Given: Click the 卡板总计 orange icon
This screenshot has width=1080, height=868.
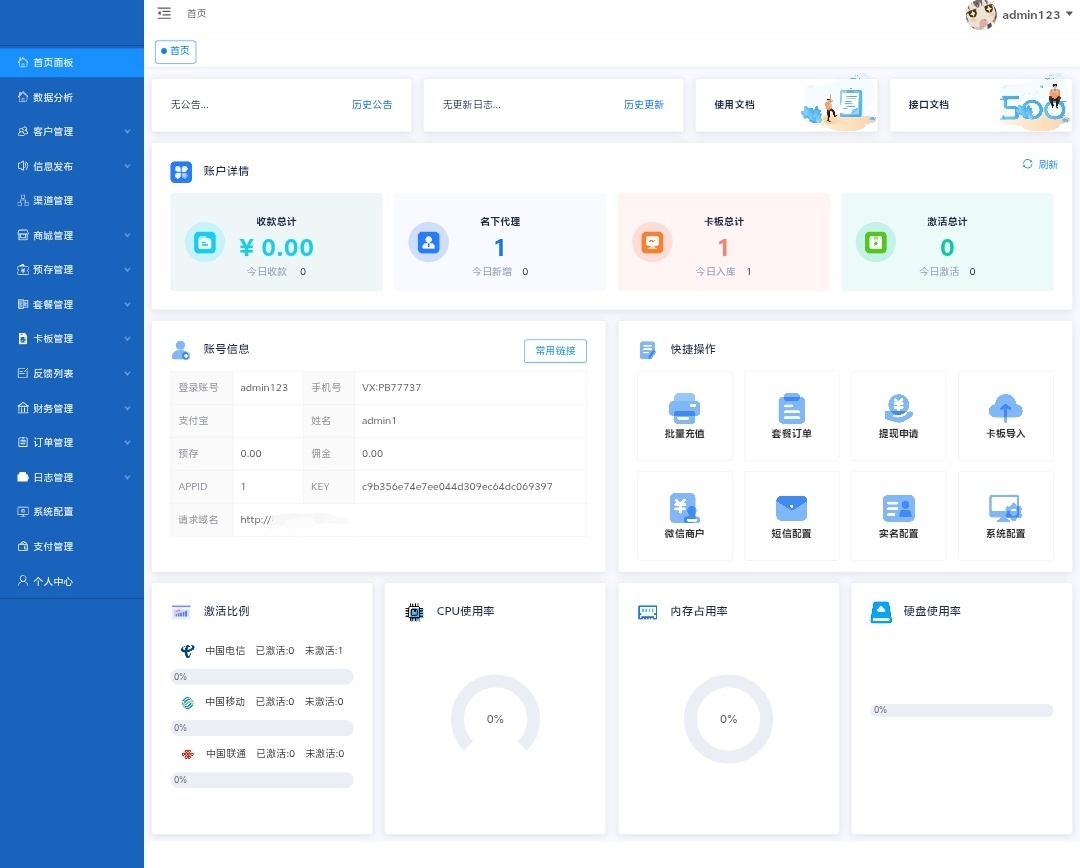Looking at the screenshot, I should tap(652, 242).
